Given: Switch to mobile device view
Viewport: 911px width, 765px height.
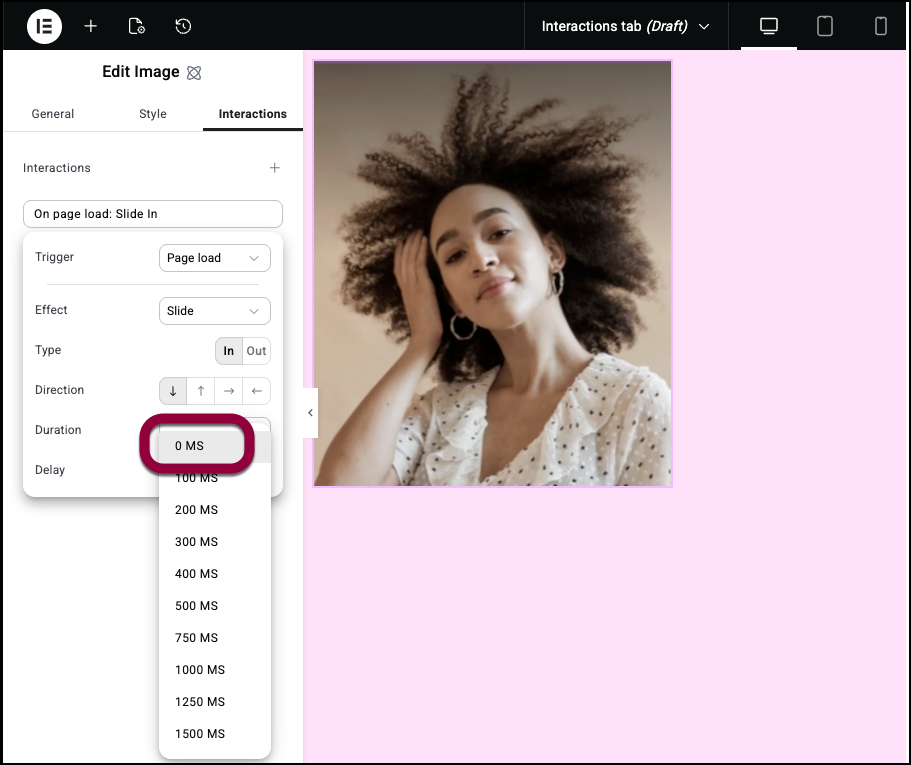Looking at the screenshot, I should point(881,26).
